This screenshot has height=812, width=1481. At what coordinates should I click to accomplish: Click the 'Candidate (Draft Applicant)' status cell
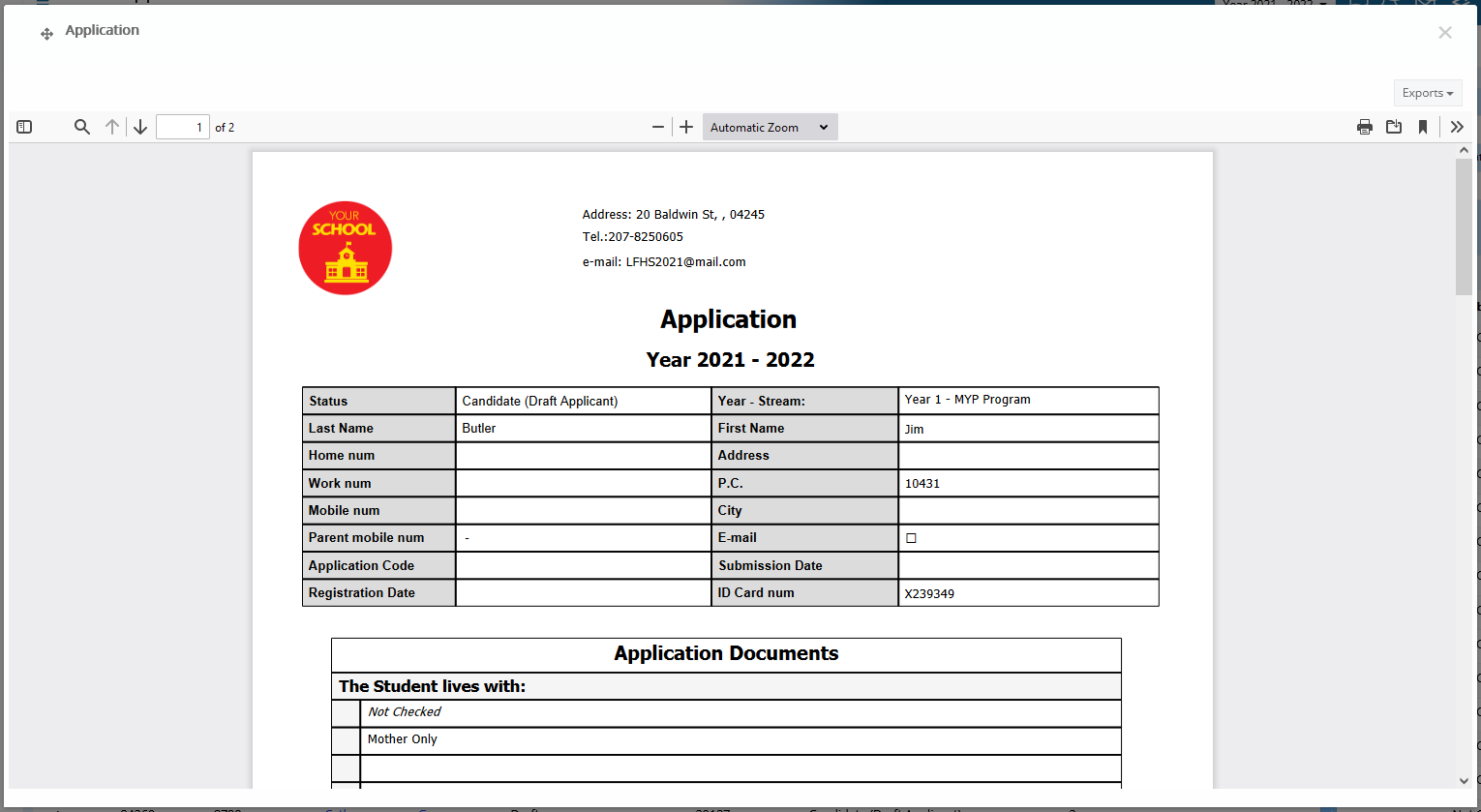pyautogui.click(x=583, y=401)
